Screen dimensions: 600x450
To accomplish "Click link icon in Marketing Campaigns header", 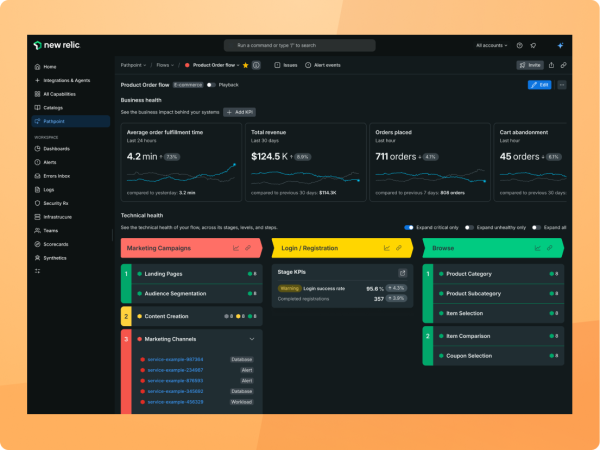I will click(x=248, y=248).
